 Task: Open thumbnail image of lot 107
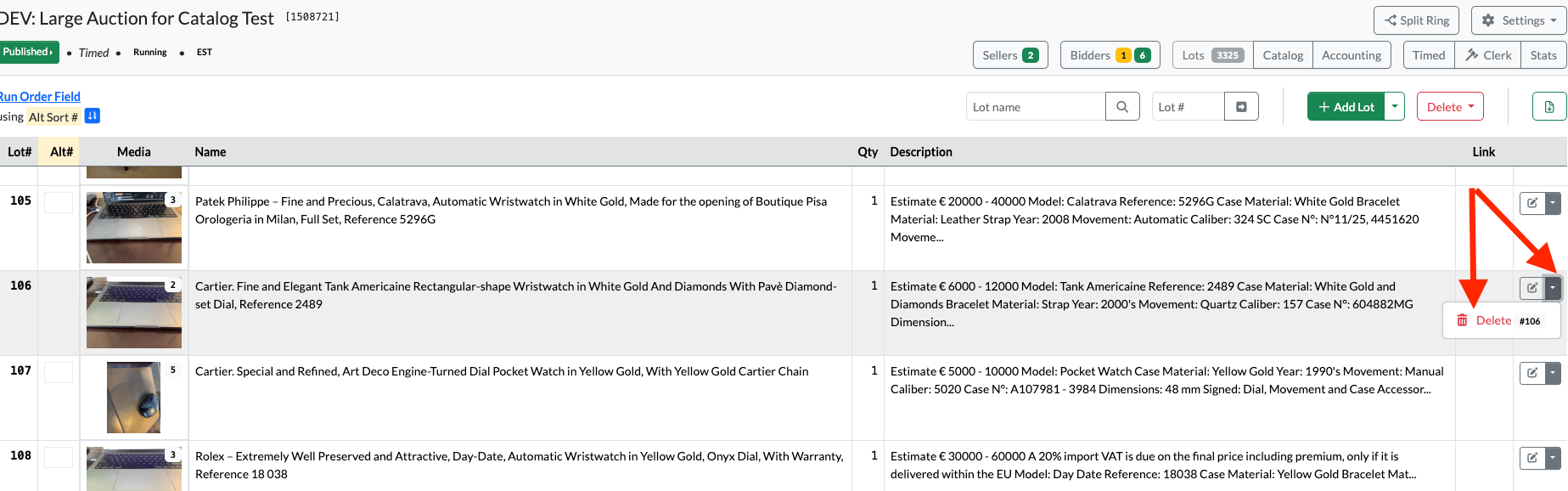pyautogui.click(x=134, y=398)
